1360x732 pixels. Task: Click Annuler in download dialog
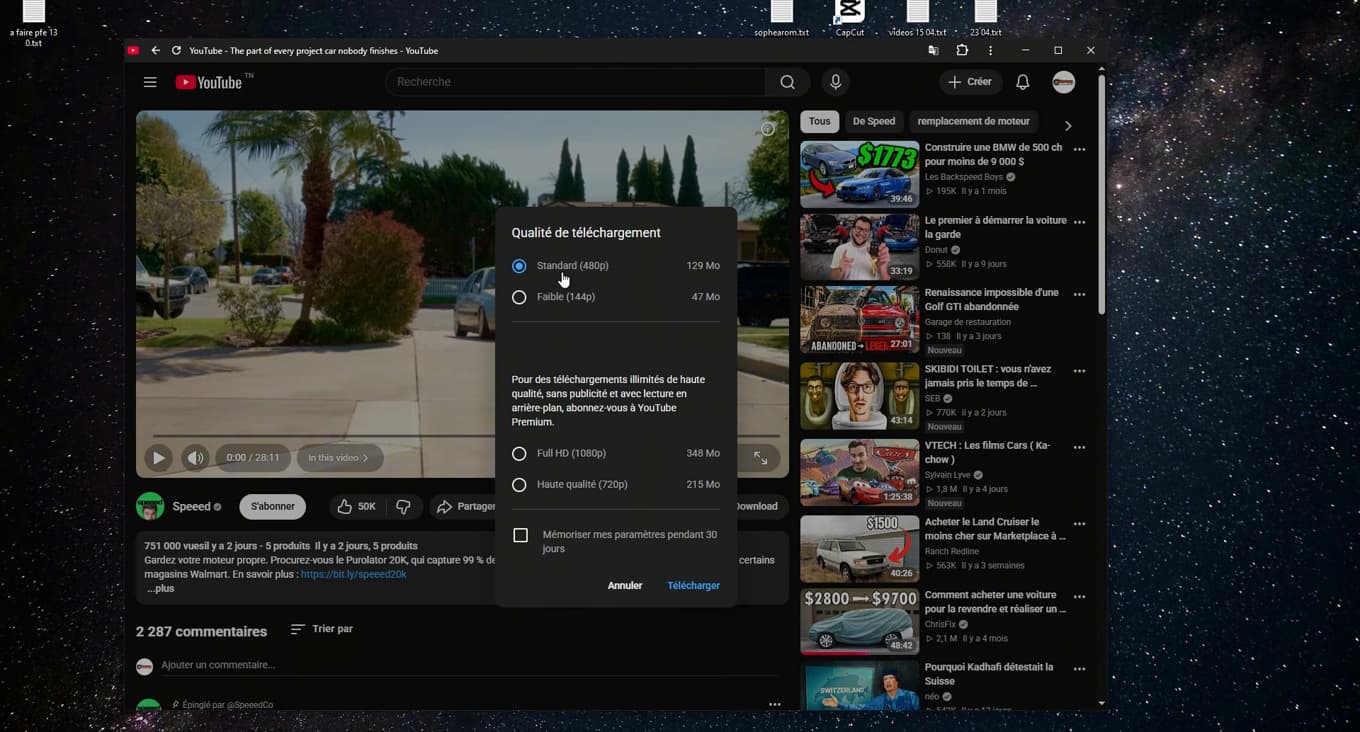click(x=625, y=586)
